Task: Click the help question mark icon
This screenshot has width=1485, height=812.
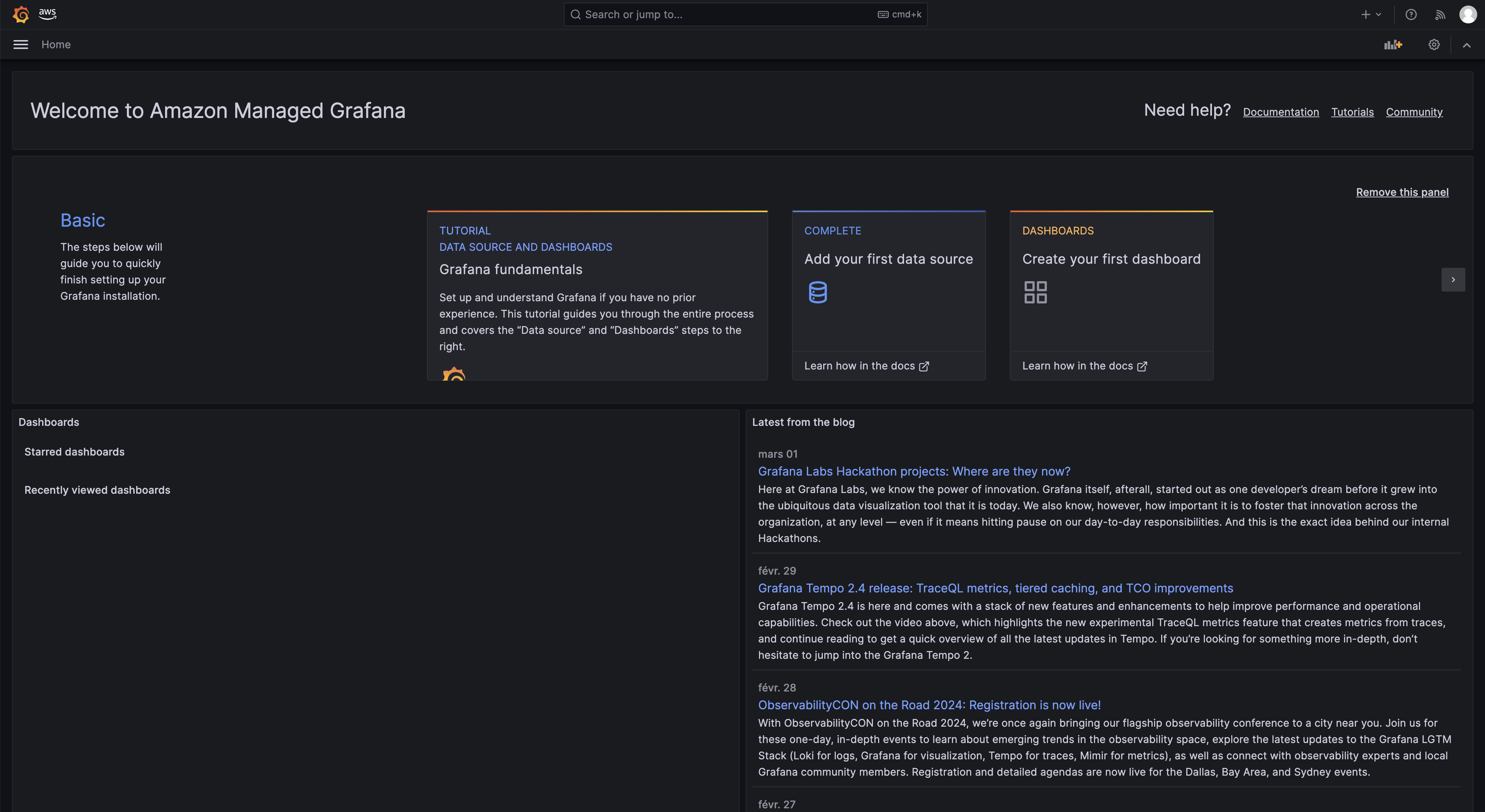Action: [1411, 14]
